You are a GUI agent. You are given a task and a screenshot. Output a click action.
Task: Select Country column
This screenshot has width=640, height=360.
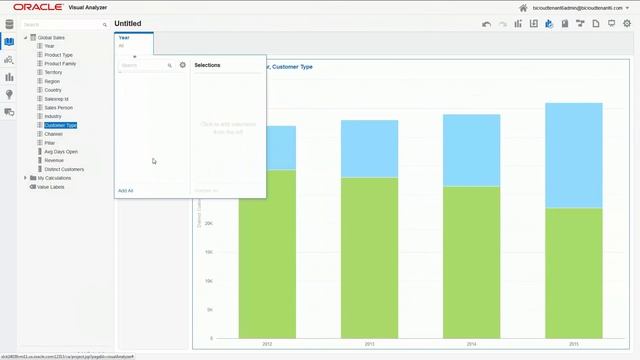pos(53,90)
